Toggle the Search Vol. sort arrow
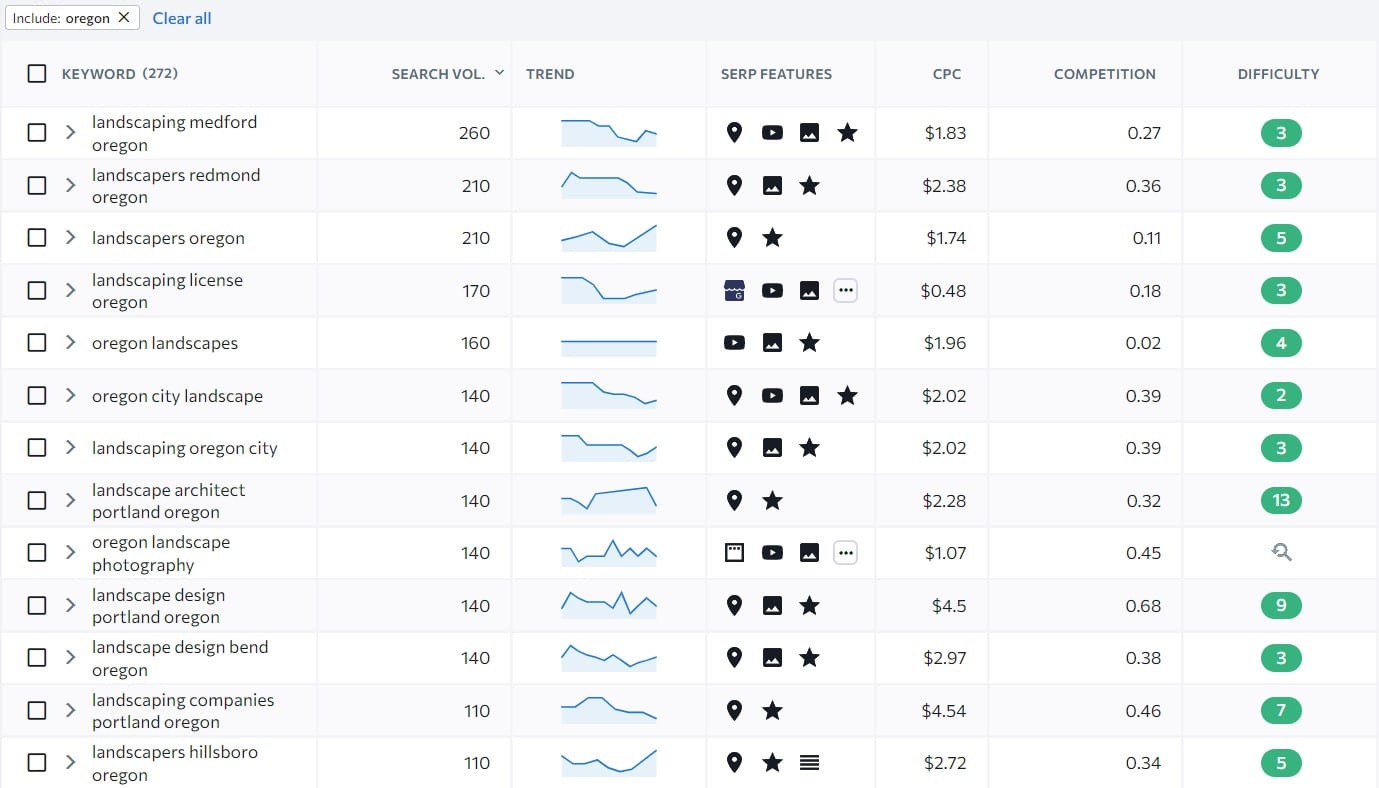The height and width of the screenshot is (788, 1379). pos(499,73)
